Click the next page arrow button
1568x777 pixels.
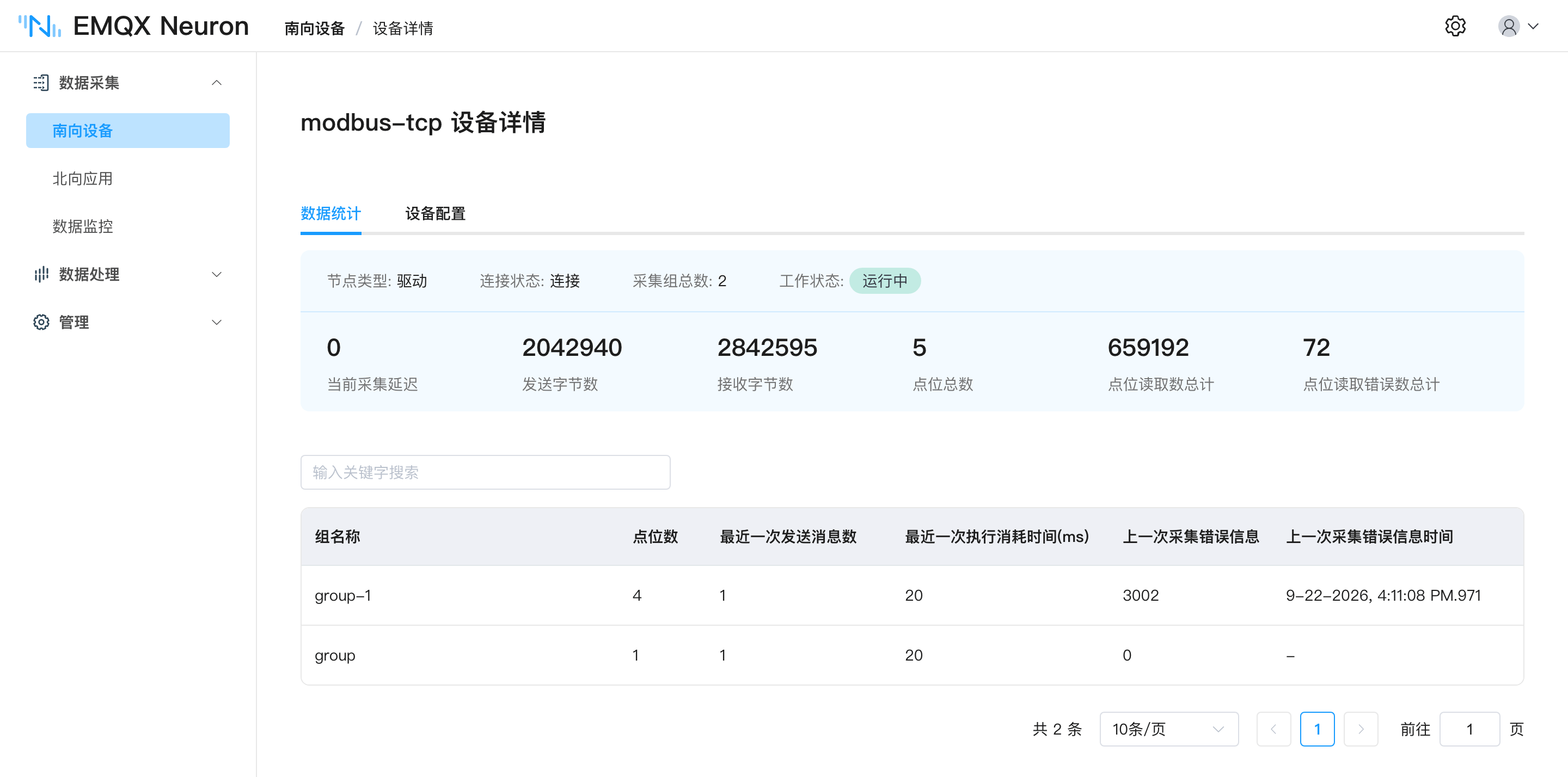pos(1361,729)
